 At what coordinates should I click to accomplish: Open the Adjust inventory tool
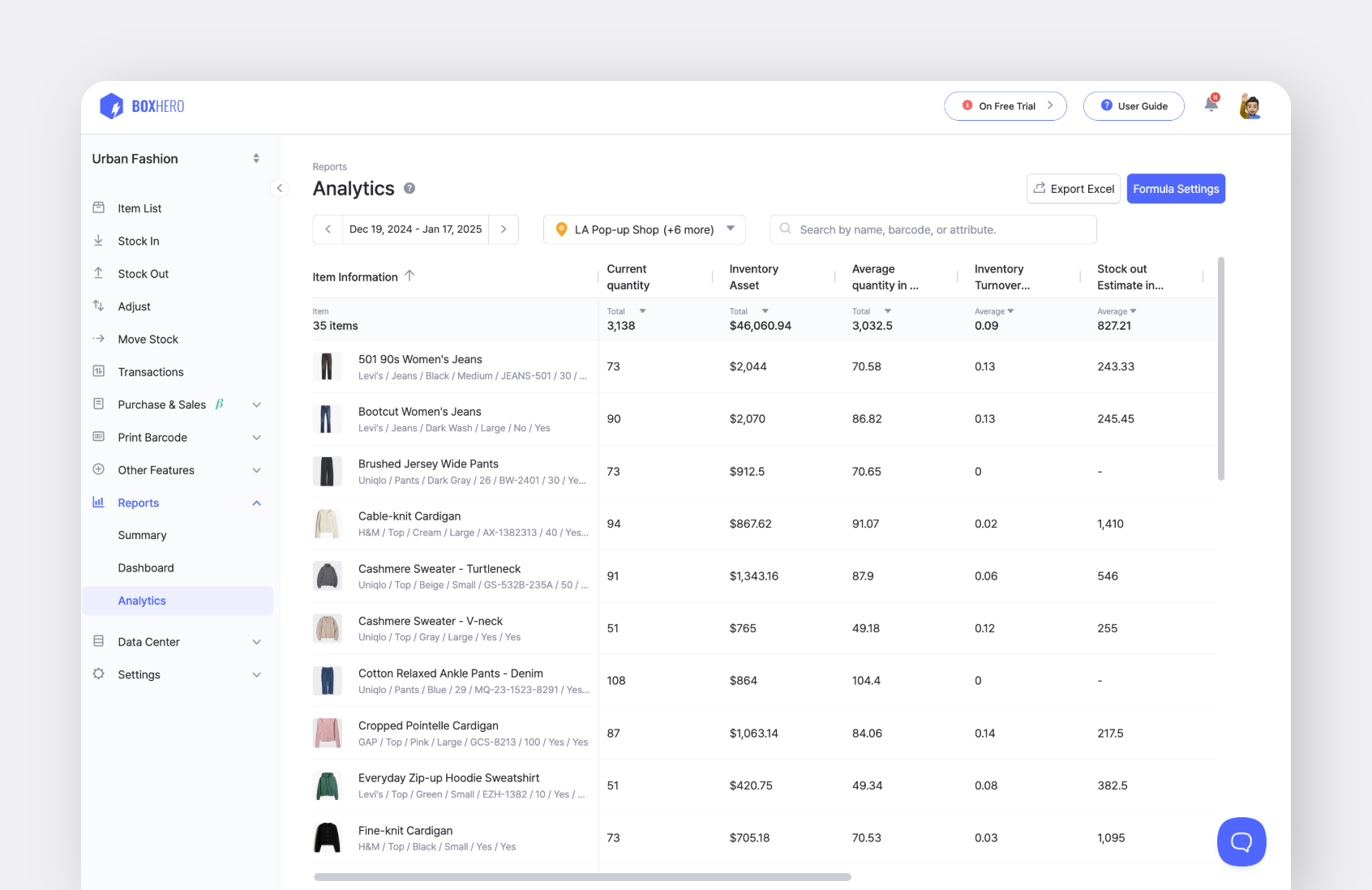click(x=134, y=306)
